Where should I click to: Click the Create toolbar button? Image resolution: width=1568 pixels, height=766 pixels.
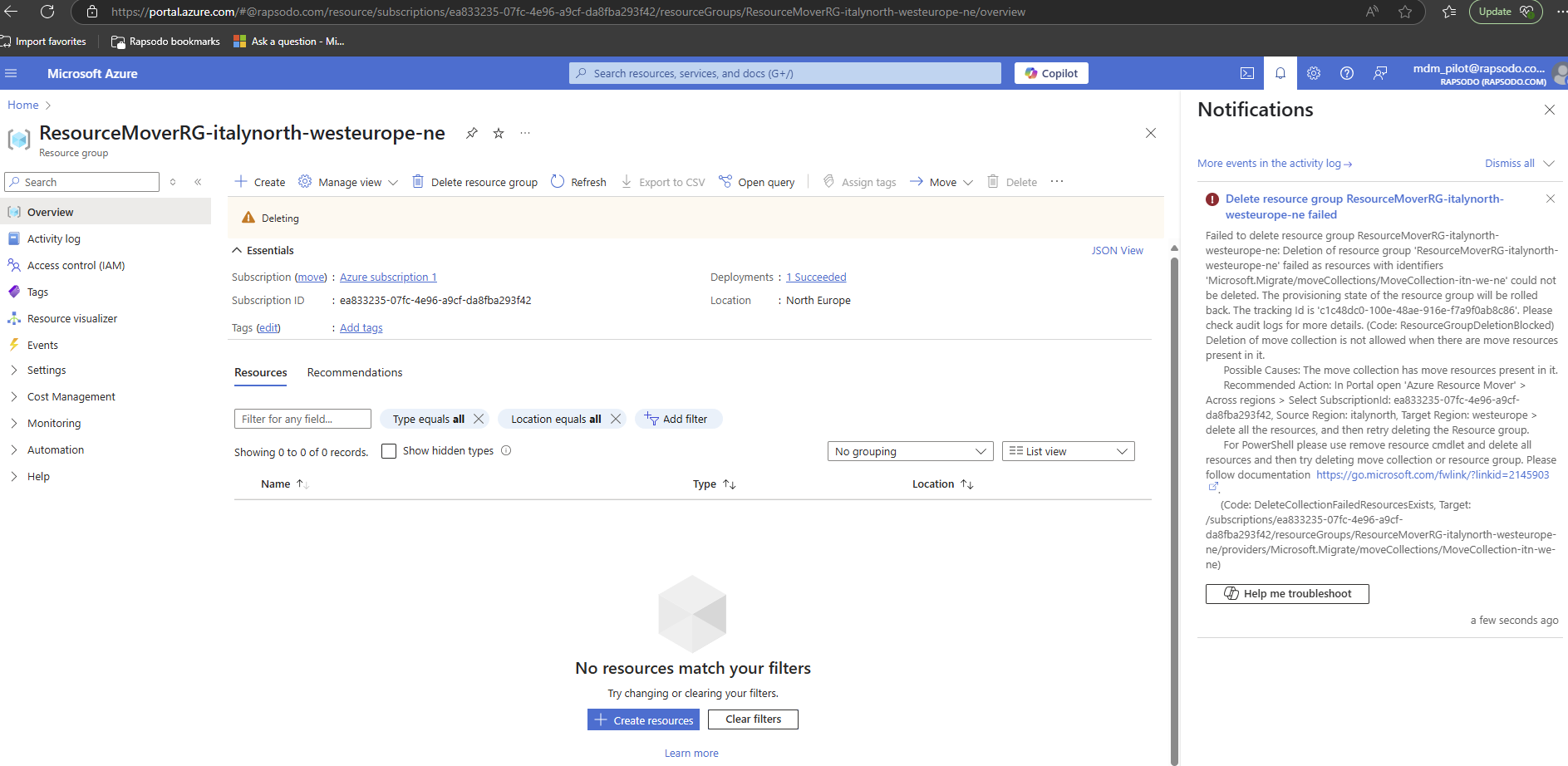click(x=259, y=182)
